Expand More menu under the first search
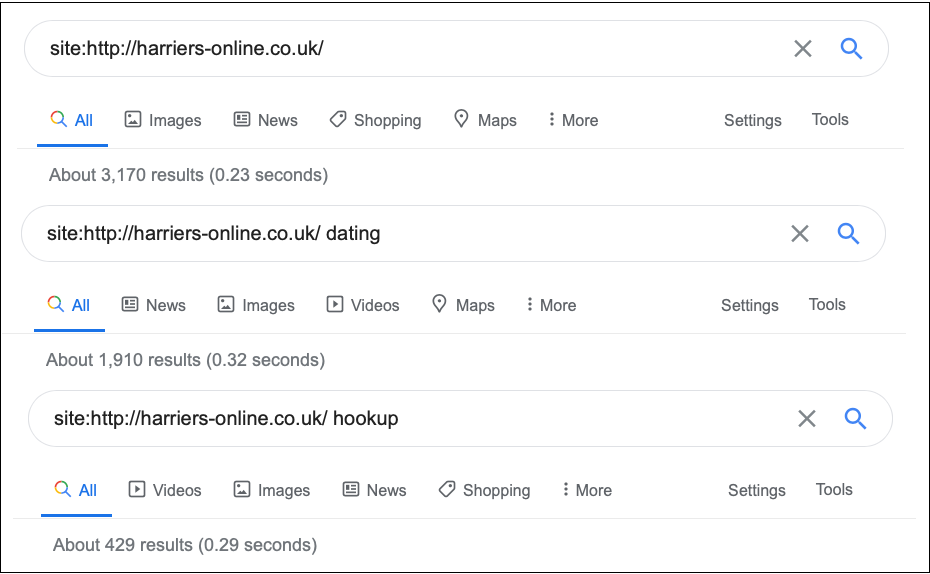Screen dimensions: 930x574 coord(573,120)
